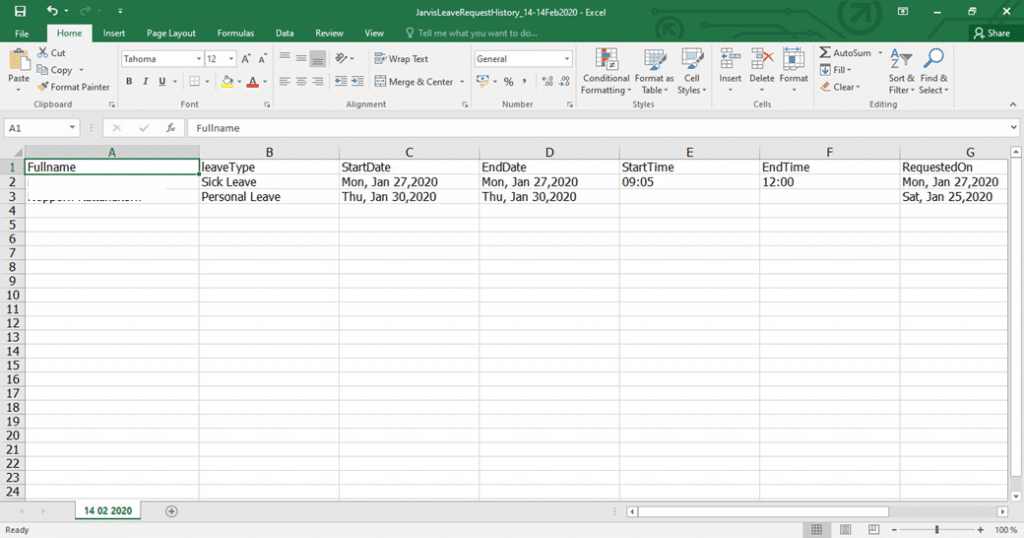This screenshot has width=1024, height=538.
Task: Click the Format Painter brush icon
Action: tap(43, 87)
